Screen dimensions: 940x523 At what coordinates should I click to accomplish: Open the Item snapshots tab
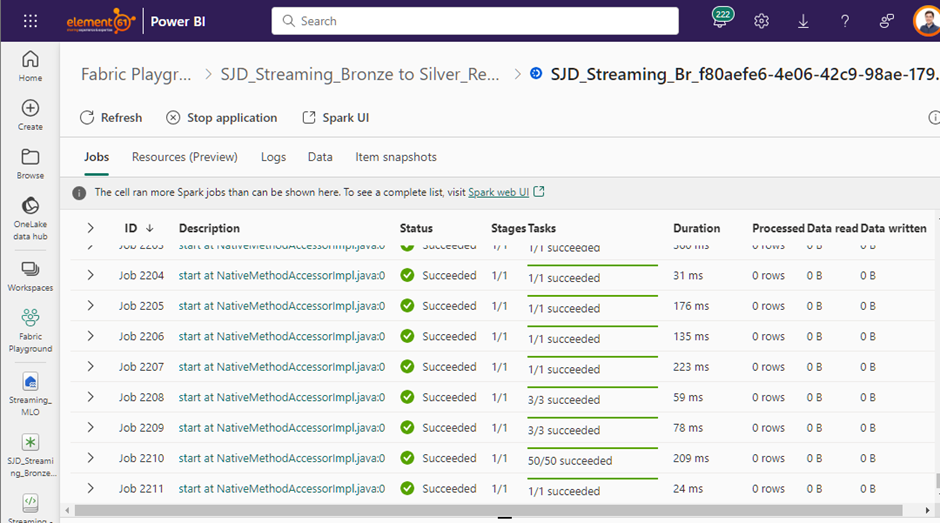tap(396, 157)
